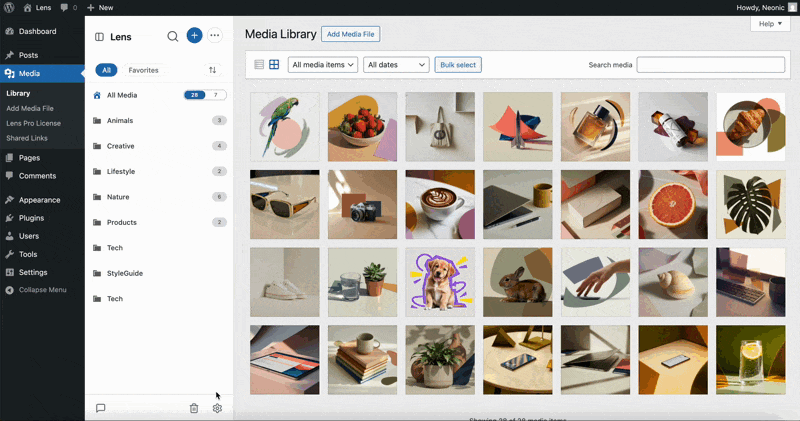Screen dimensions: 800x421
Task: Collapse the admin menu
Action: pyautogui.click(x=42, y=290)
